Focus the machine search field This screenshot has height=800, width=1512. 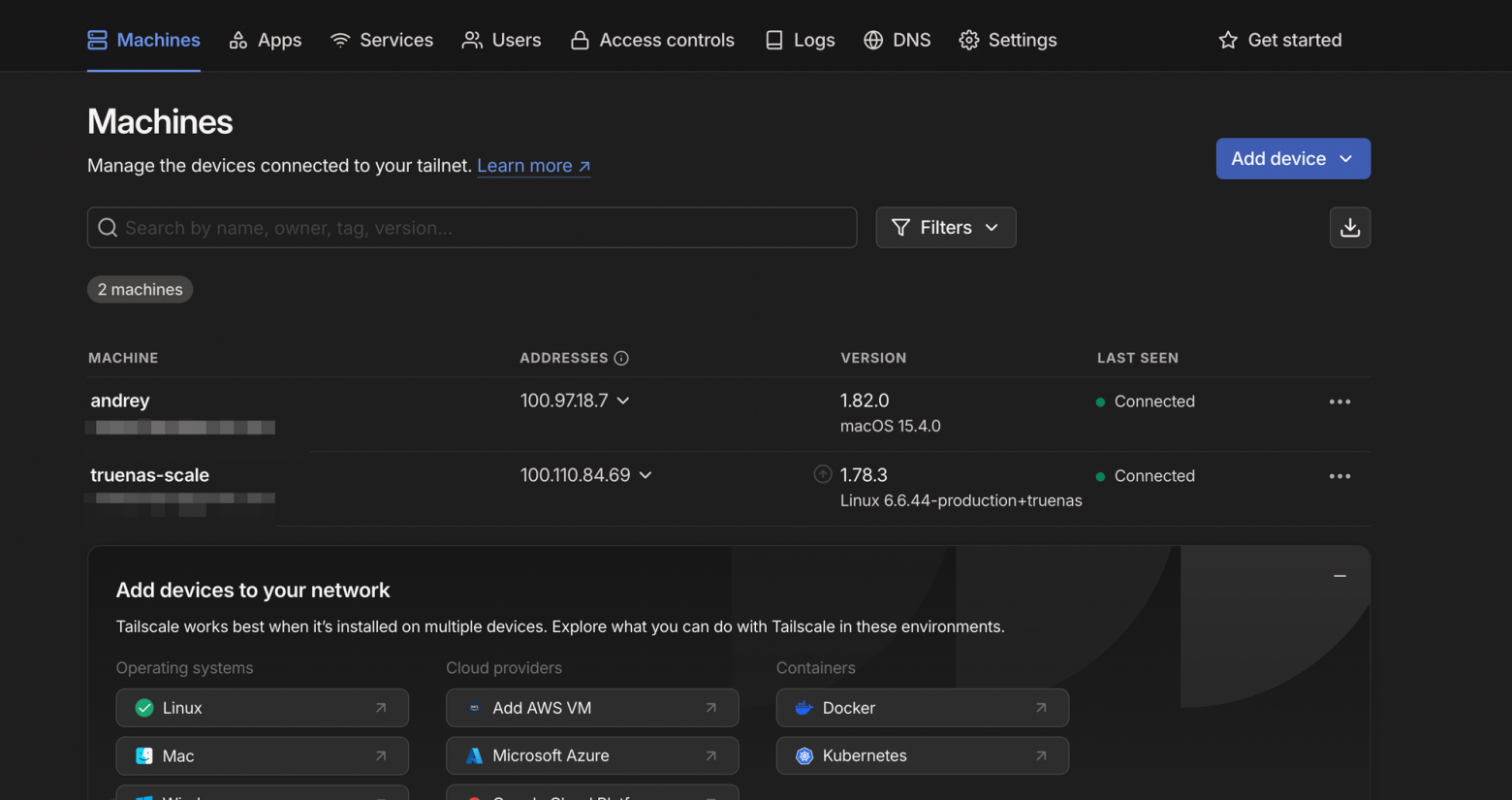tap(472, 227)
